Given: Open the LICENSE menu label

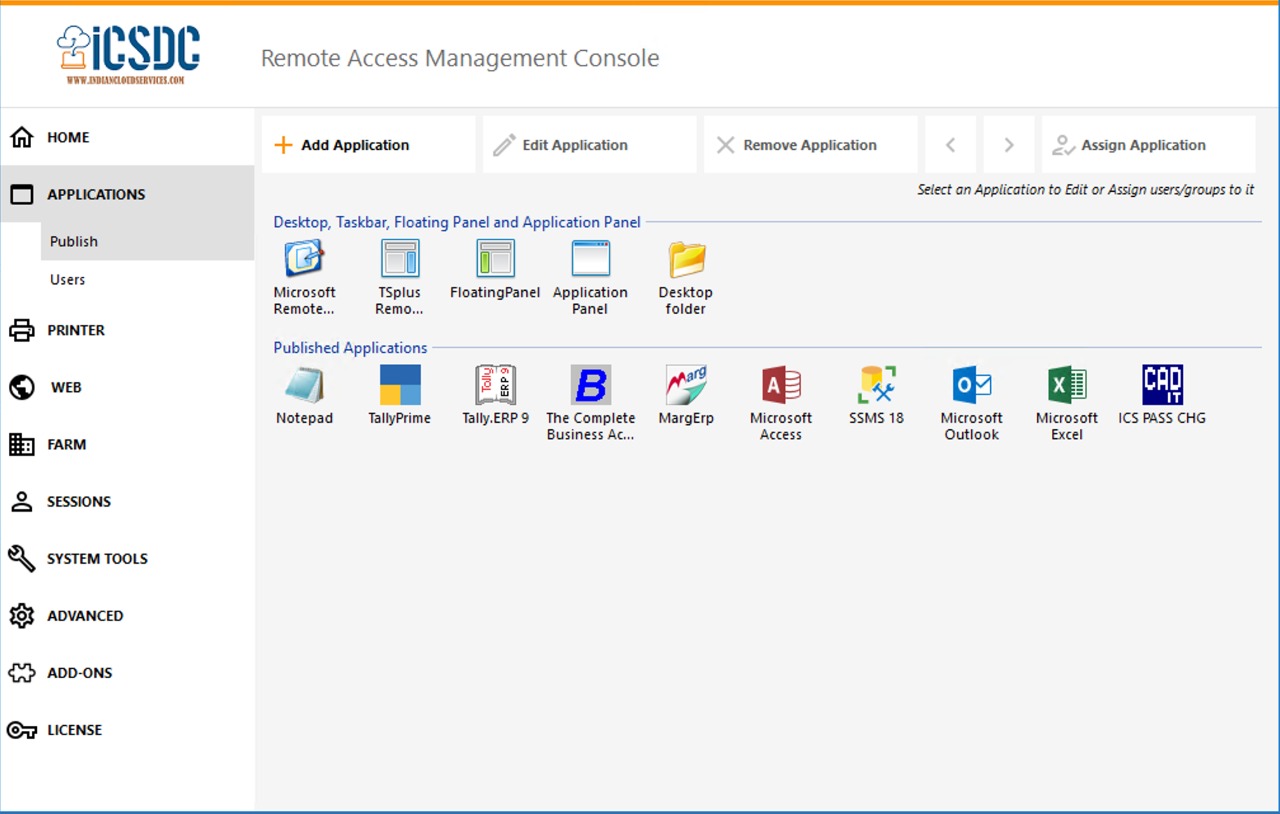Looking at the screenshot, I should click(x=75, y=729).
